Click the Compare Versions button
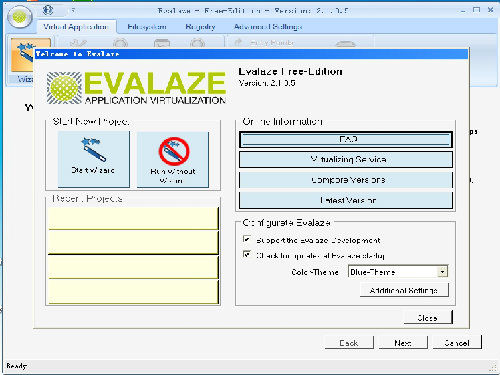 coord(346,180)
